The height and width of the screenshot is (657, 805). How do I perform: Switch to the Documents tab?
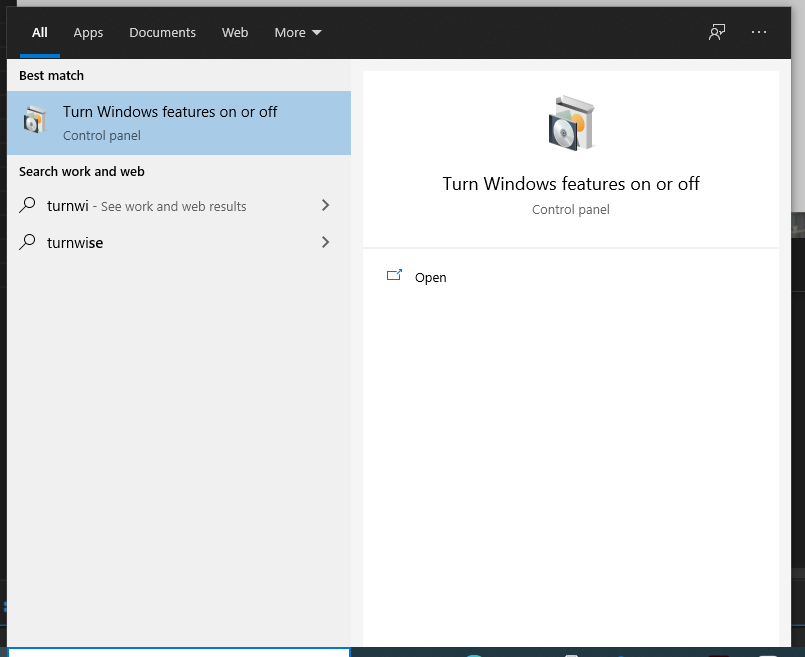pos(162,32)
